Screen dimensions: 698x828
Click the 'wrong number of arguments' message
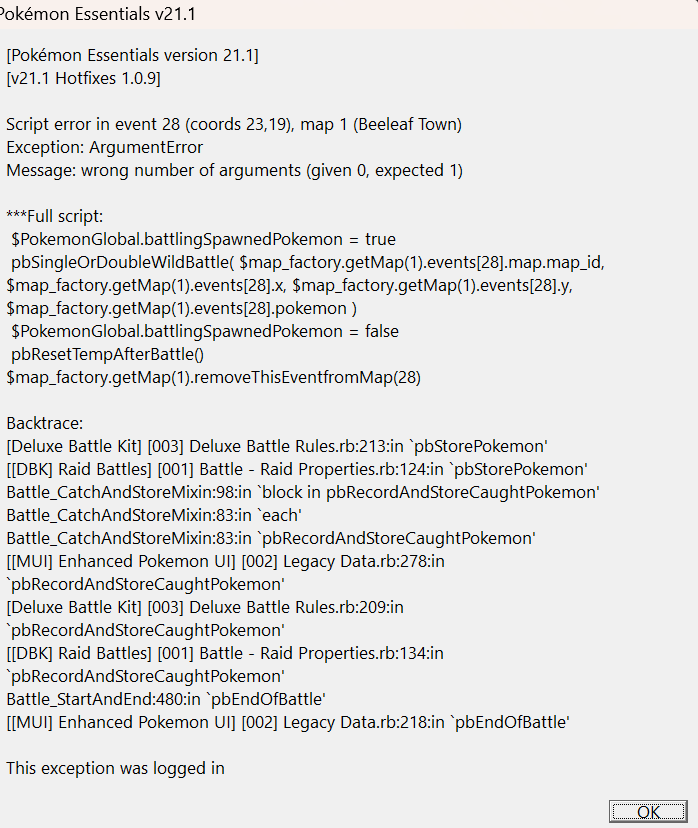pos(234,171)
